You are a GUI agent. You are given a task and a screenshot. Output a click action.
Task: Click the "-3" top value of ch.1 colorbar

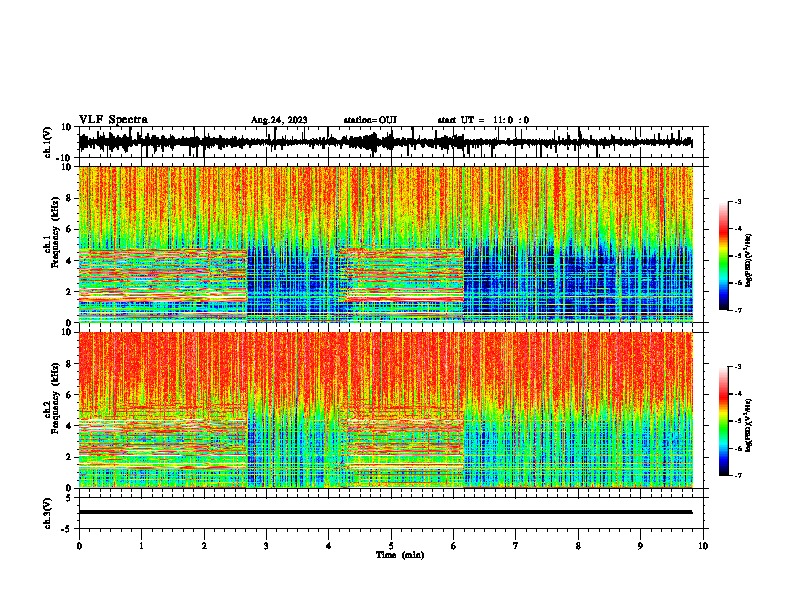pos(737,201)
